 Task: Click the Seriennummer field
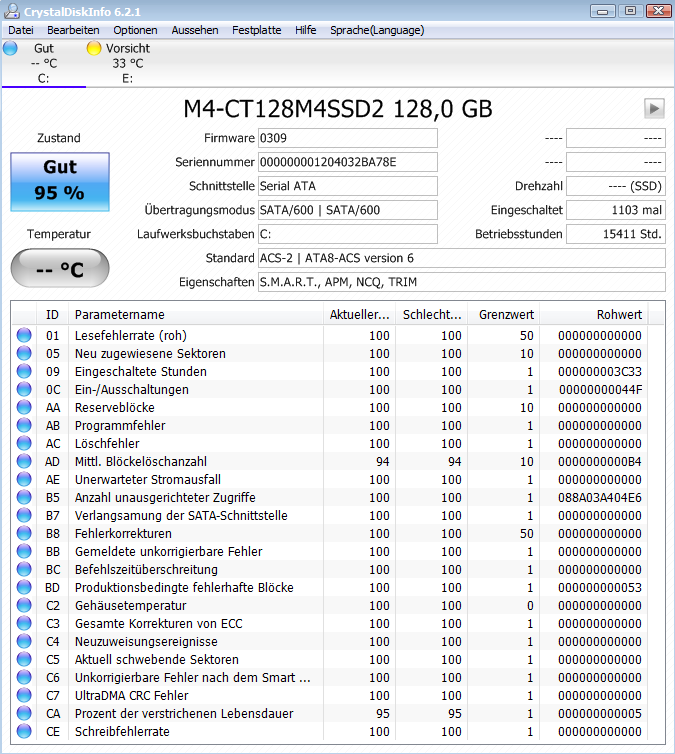348,162
